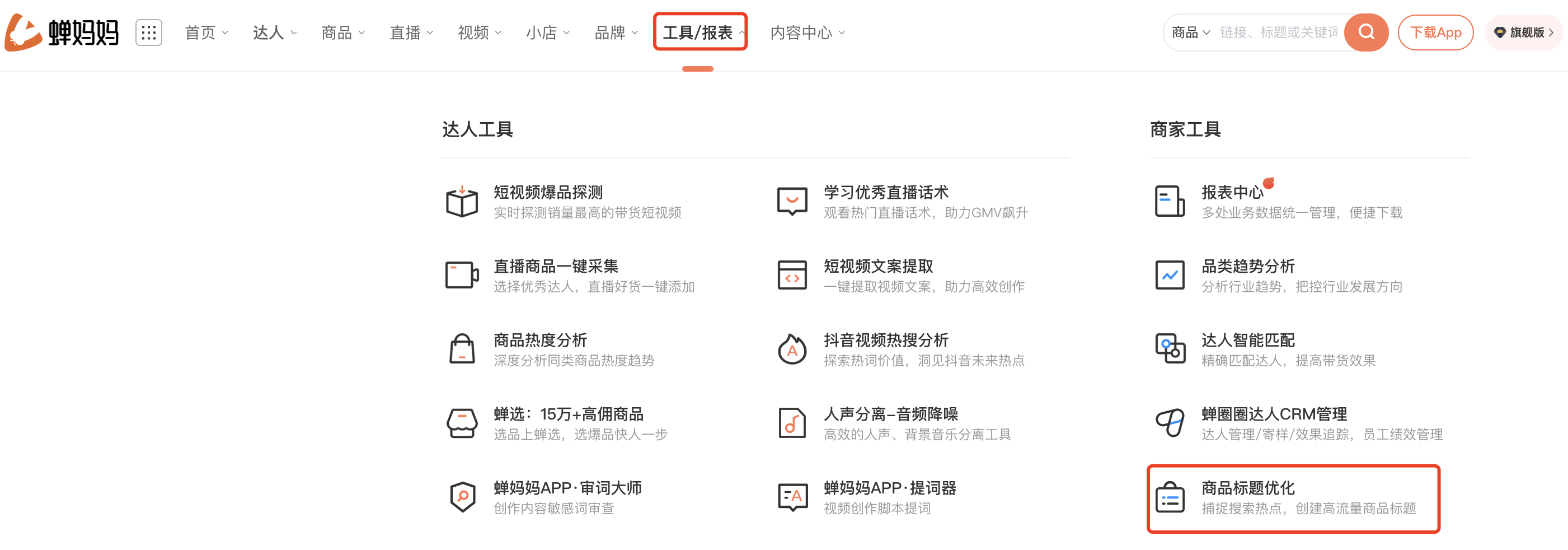Click 蝉圈圈达人CRM管理 title
The width and height of the screenshot is (1568, 550).
(x=1274, y=414)
